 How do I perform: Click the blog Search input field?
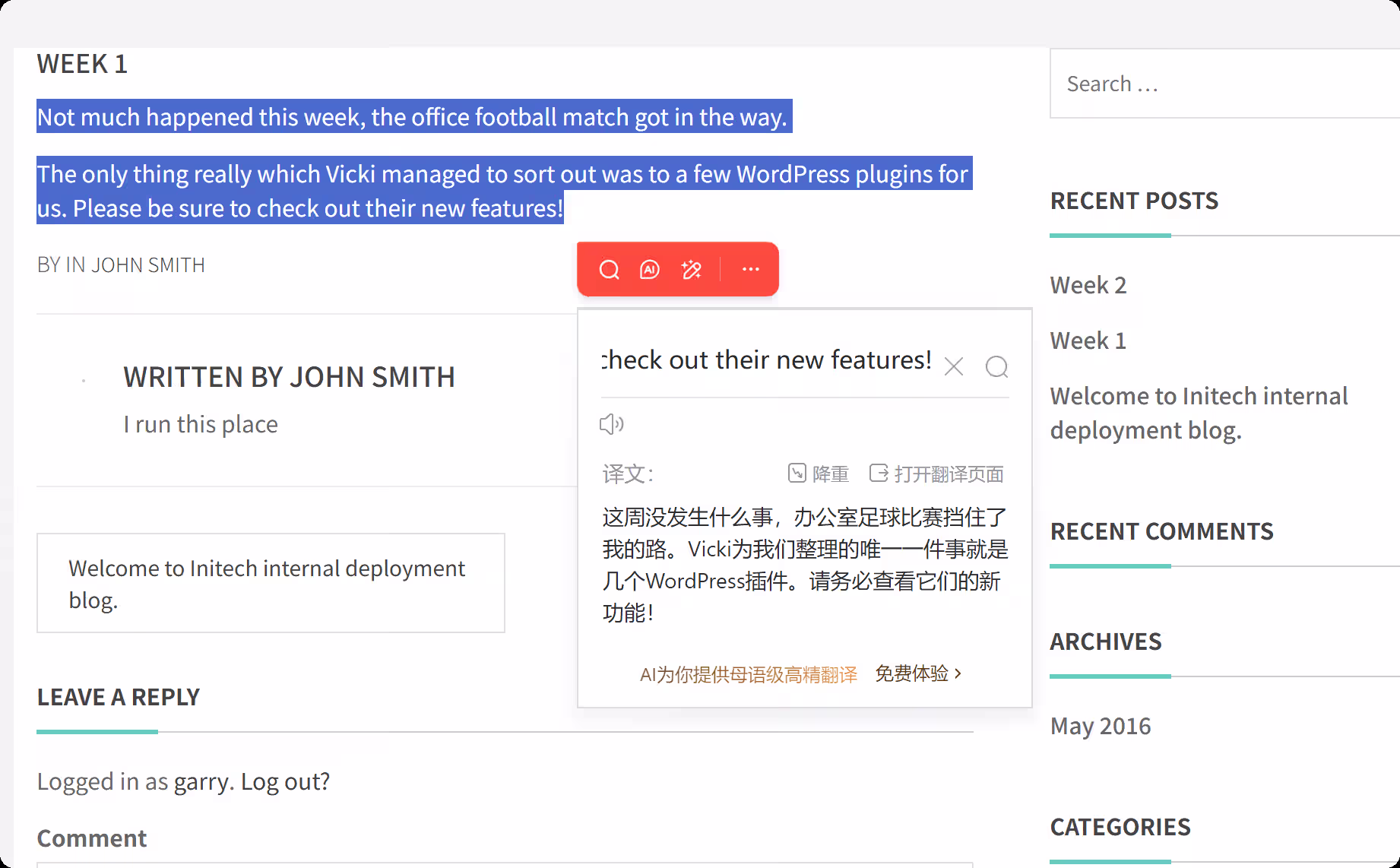pyautogui.click(x=1224, y=84)
